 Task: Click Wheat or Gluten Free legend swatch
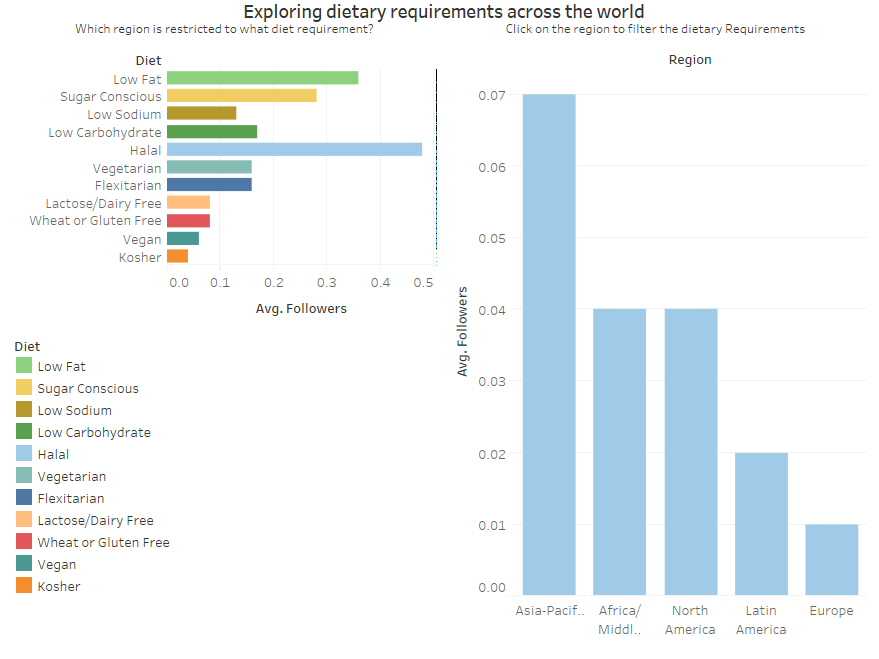(24, 541)
